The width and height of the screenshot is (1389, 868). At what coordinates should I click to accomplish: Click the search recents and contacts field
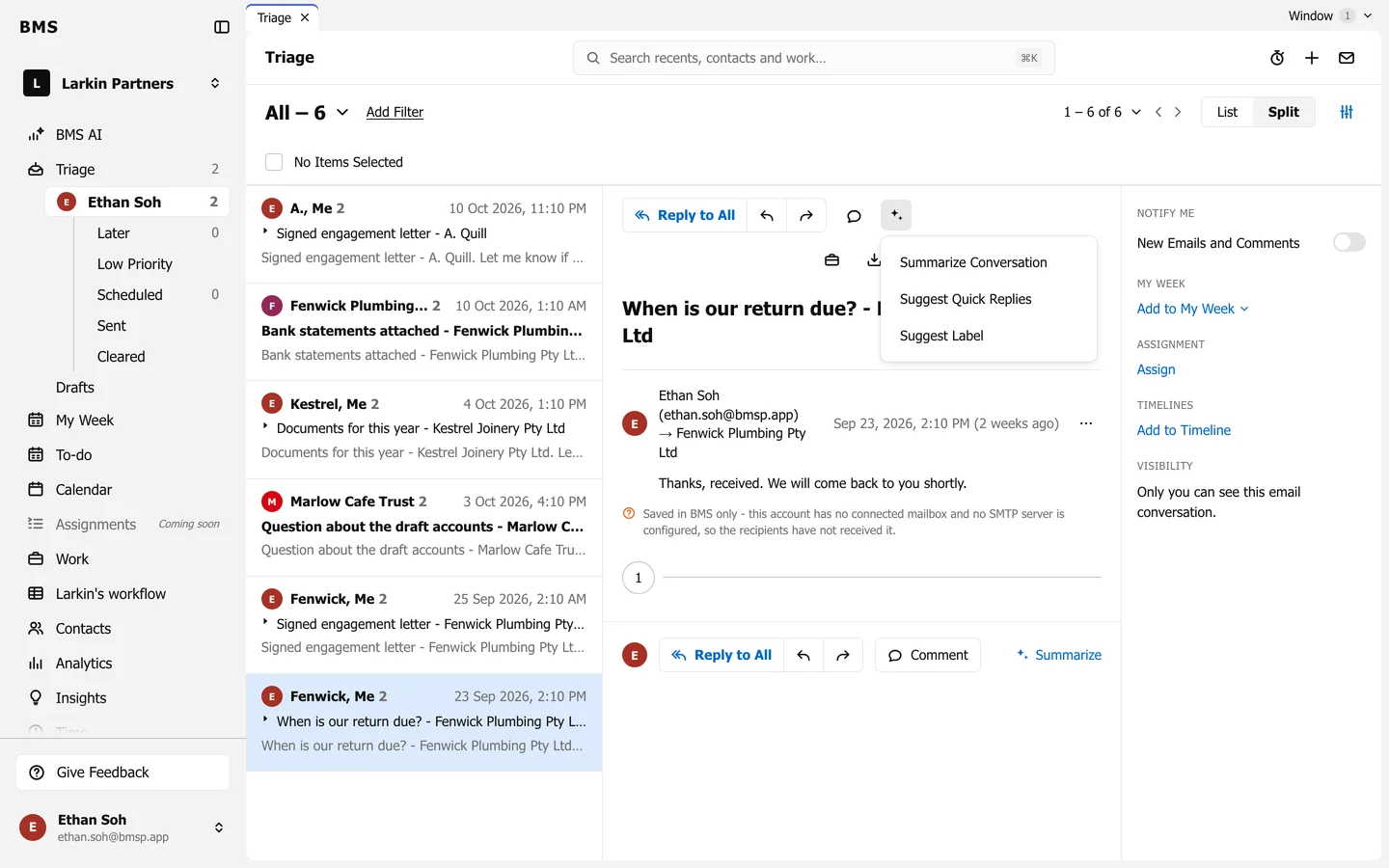tap(813, 58)
